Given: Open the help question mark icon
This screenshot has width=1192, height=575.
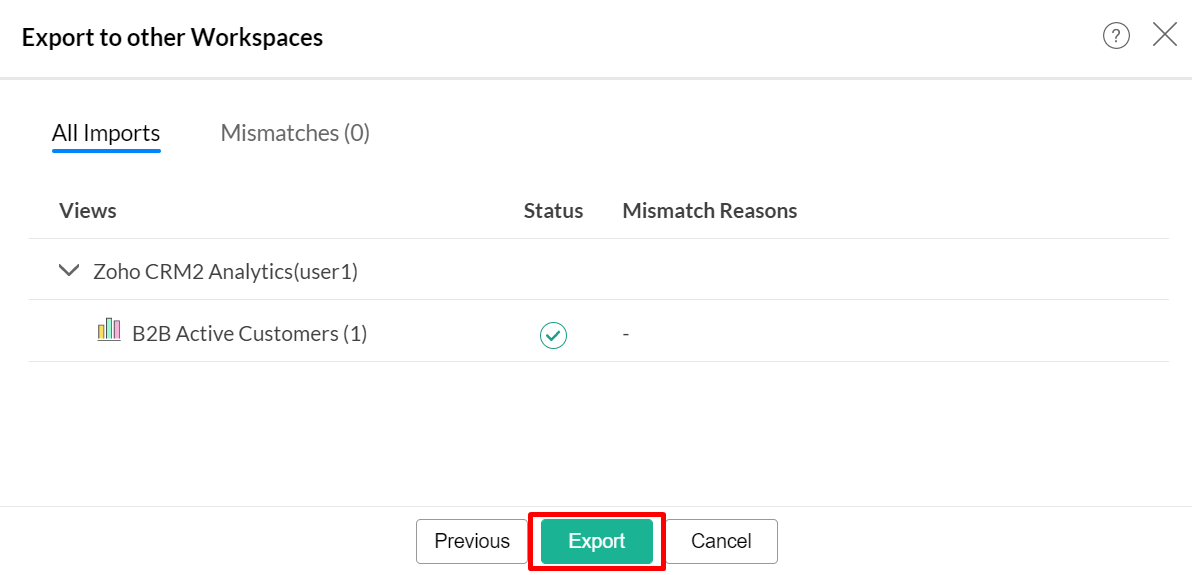Looking at the screenshot, I should click(1116, 36).
